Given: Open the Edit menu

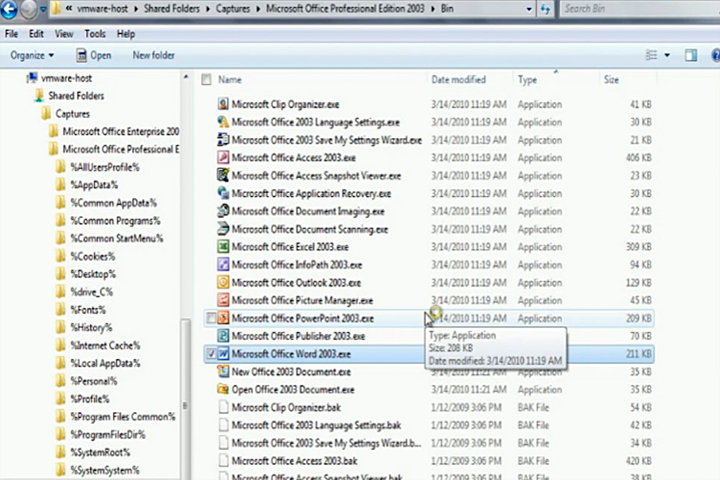Looking at the screenshot, I should pos(36,34).
